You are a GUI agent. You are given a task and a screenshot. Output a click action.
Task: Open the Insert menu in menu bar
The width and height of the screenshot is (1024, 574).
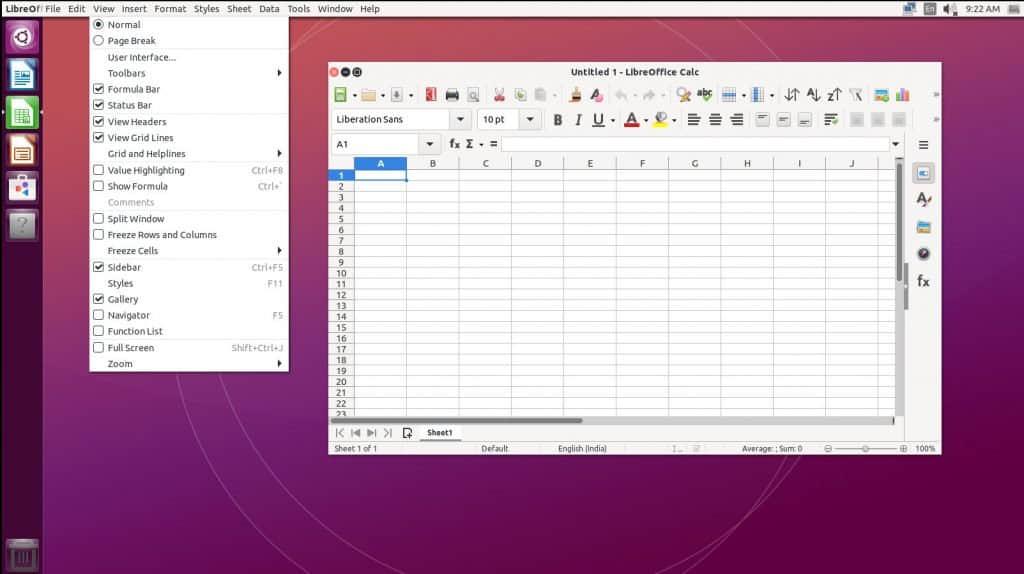(x=134, y=9)
